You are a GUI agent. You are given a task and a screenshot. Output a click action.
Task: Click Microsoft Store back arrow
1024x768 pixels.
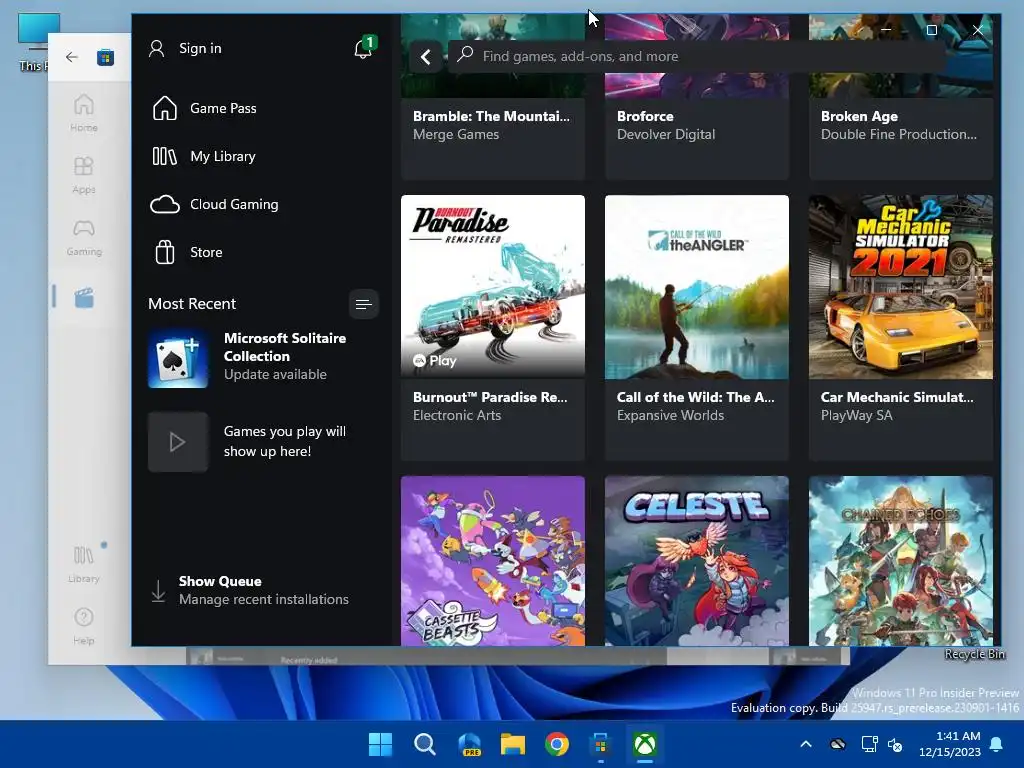tap(72, 57)
